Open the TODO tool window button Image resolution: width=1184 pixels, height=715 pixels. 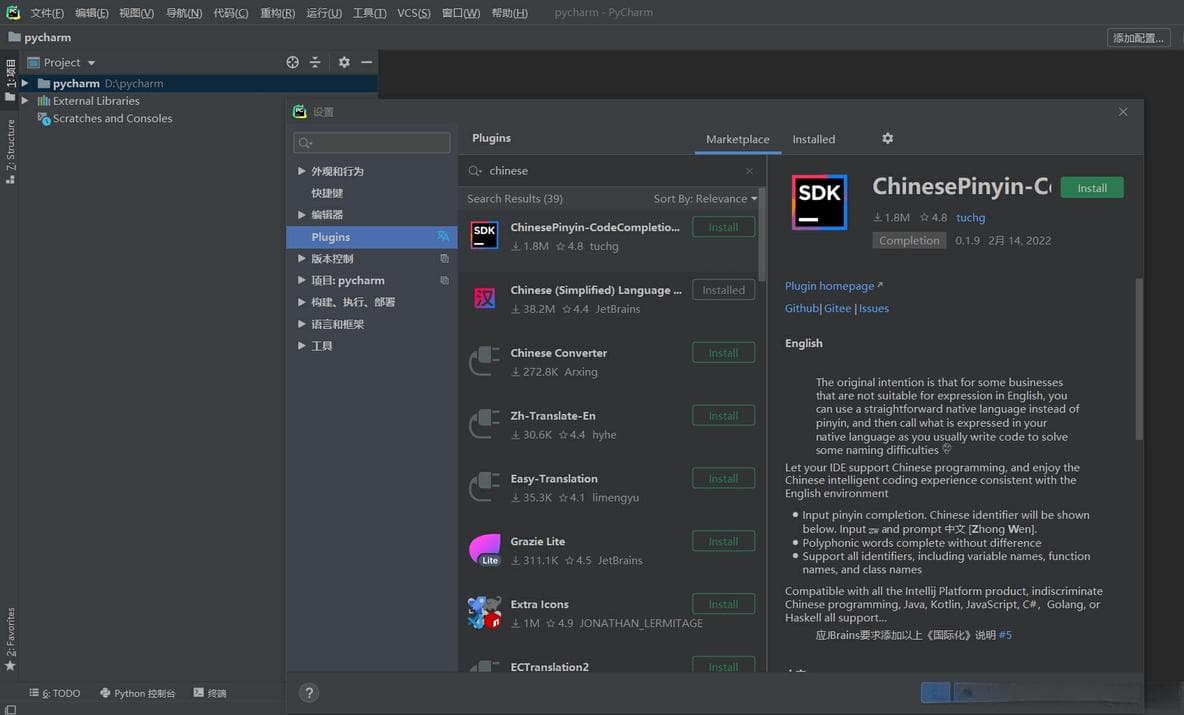coord(56,693)
